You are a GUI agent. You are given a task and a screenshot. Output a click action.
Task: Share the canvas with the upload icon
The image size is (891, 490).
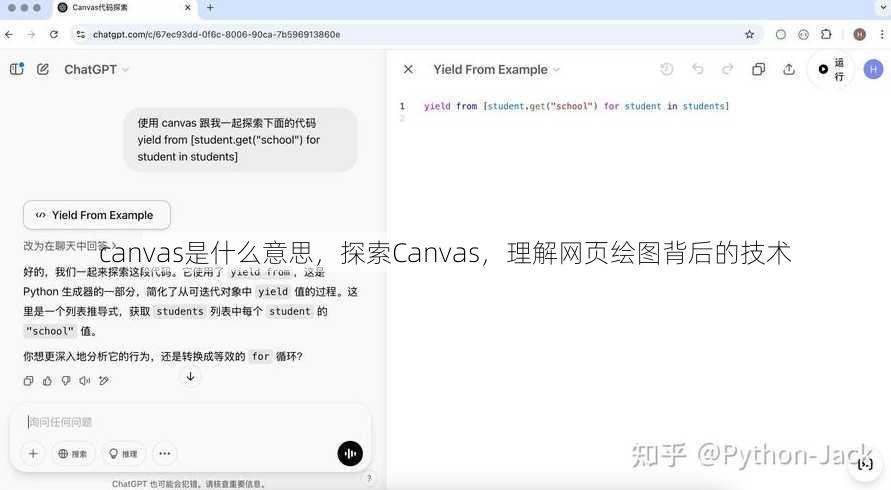789,69
